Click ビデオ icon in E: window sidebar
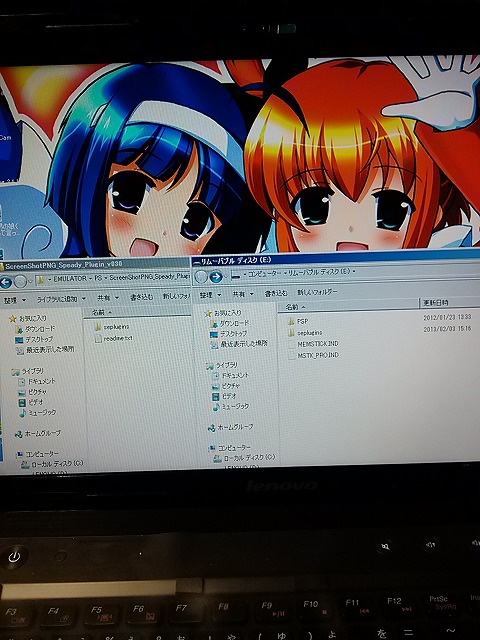The image size is (480, 640). click(216, 396)
